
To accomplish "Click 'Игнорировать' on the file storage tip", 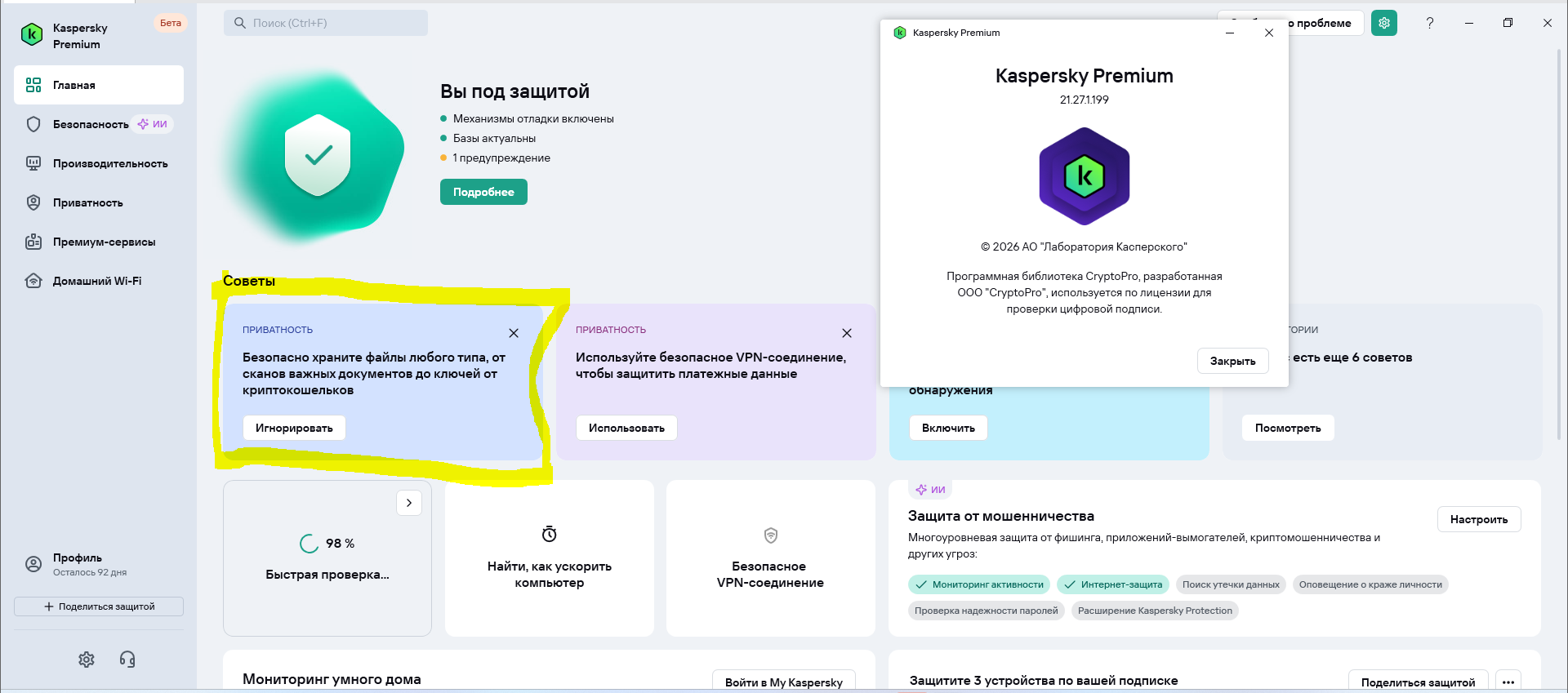I will click(294, 428).
